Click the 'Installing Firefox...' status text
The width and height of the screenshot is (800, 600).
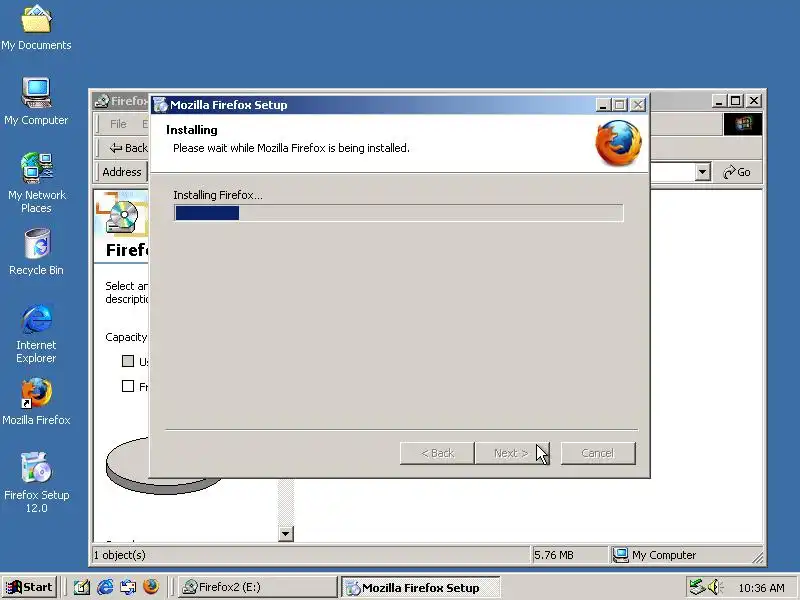click(218, 195)
